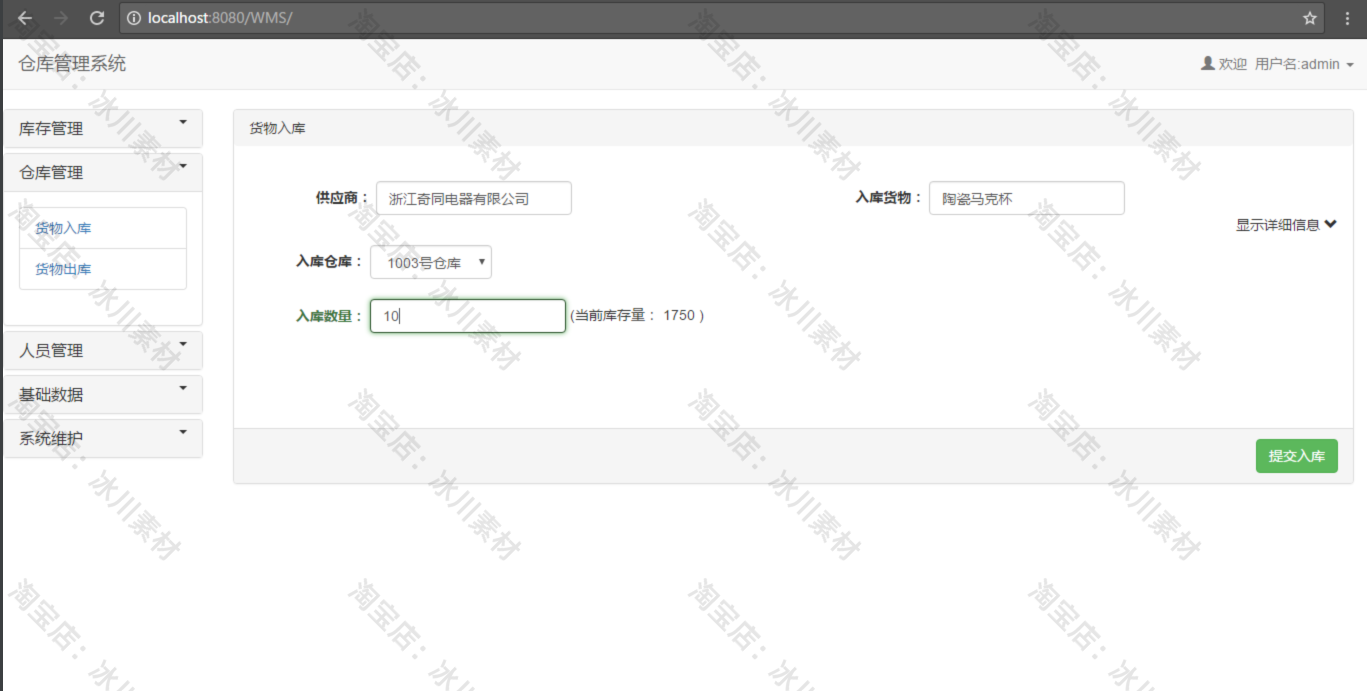The image size is (1367, 691).
Task: Click the 入库仓库 label text
Action: [329, 262]
